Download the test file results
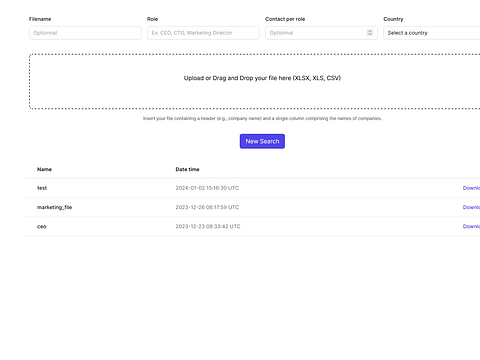The width and height of the screenshot is (480, 360). pos(471,188)
